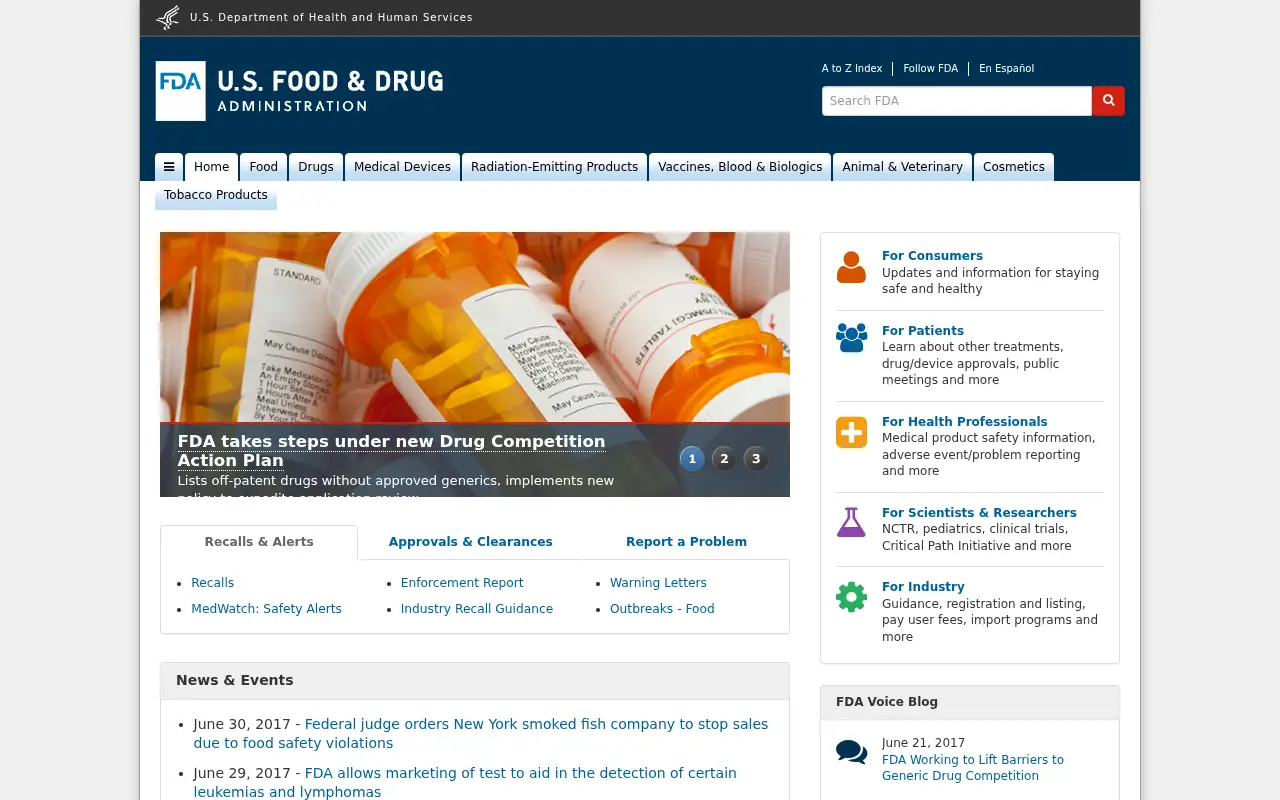The image size is (1280, 800).
Task: Open the Drug Competition Action Plan headline
Action: tap(391, 451)
